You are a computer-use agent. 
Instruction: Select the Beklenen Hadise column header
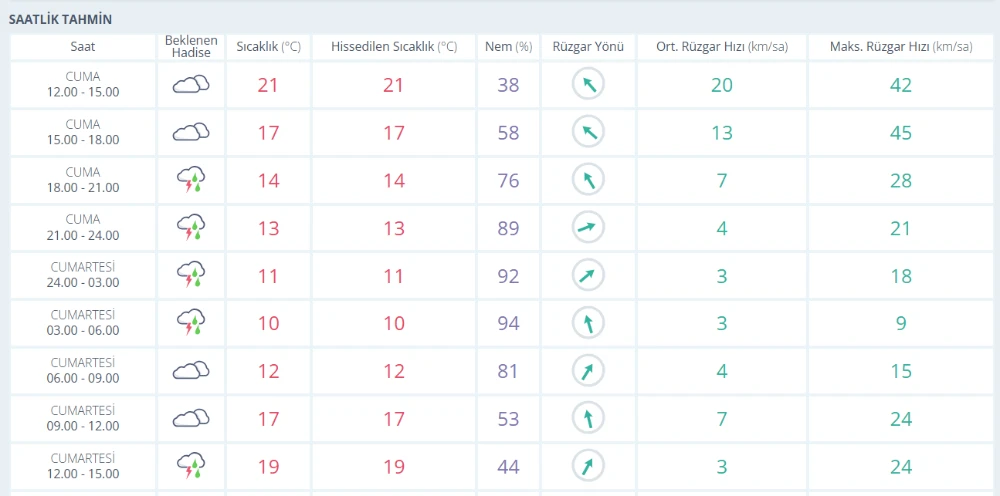(x=190, y=47)
